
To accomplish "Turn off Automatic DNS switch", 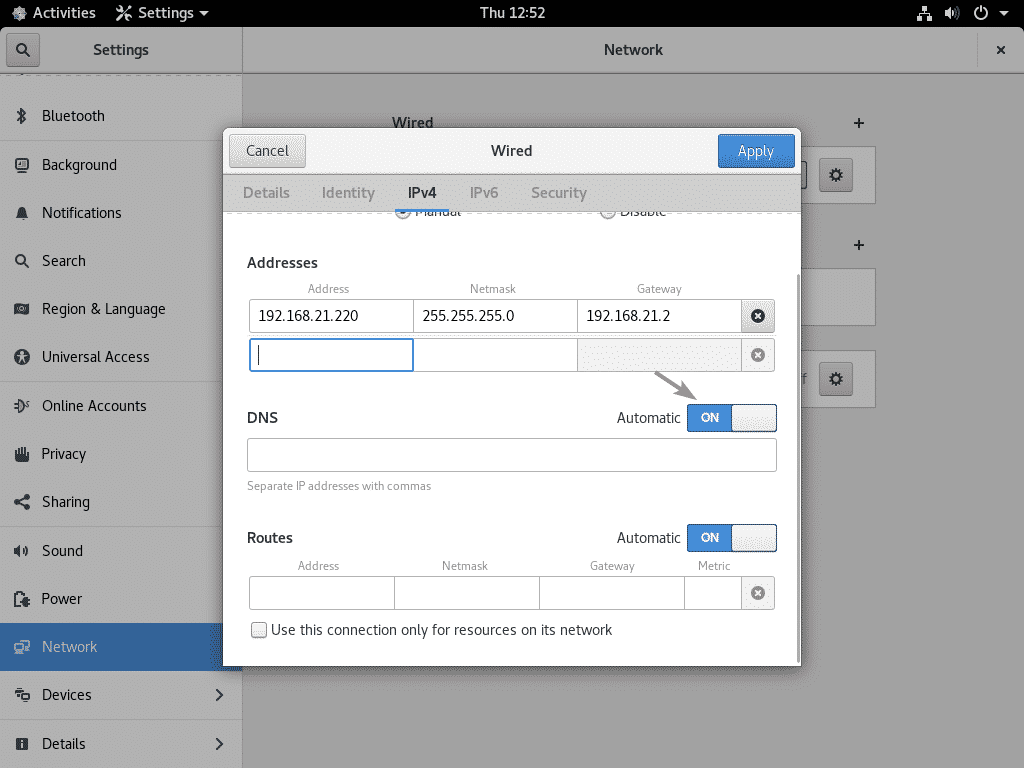I will (731, 418).
